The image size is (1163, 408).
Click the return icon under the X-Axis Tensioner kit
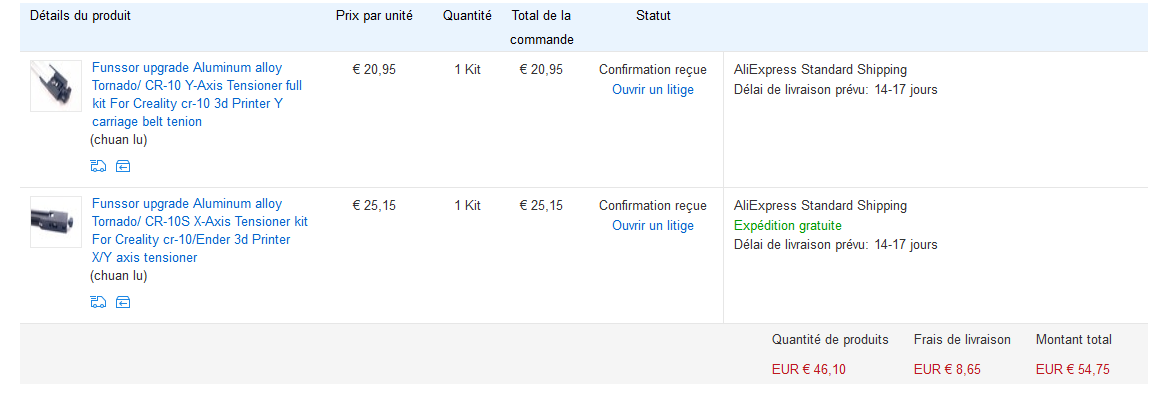(123, 302)
